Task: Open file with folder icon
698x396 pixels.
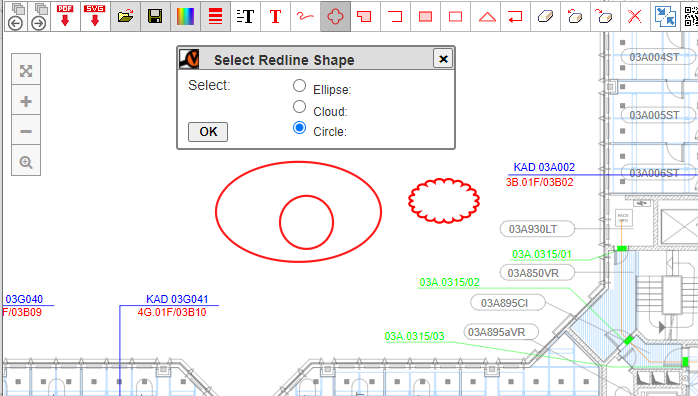Action: pos(126,16)
